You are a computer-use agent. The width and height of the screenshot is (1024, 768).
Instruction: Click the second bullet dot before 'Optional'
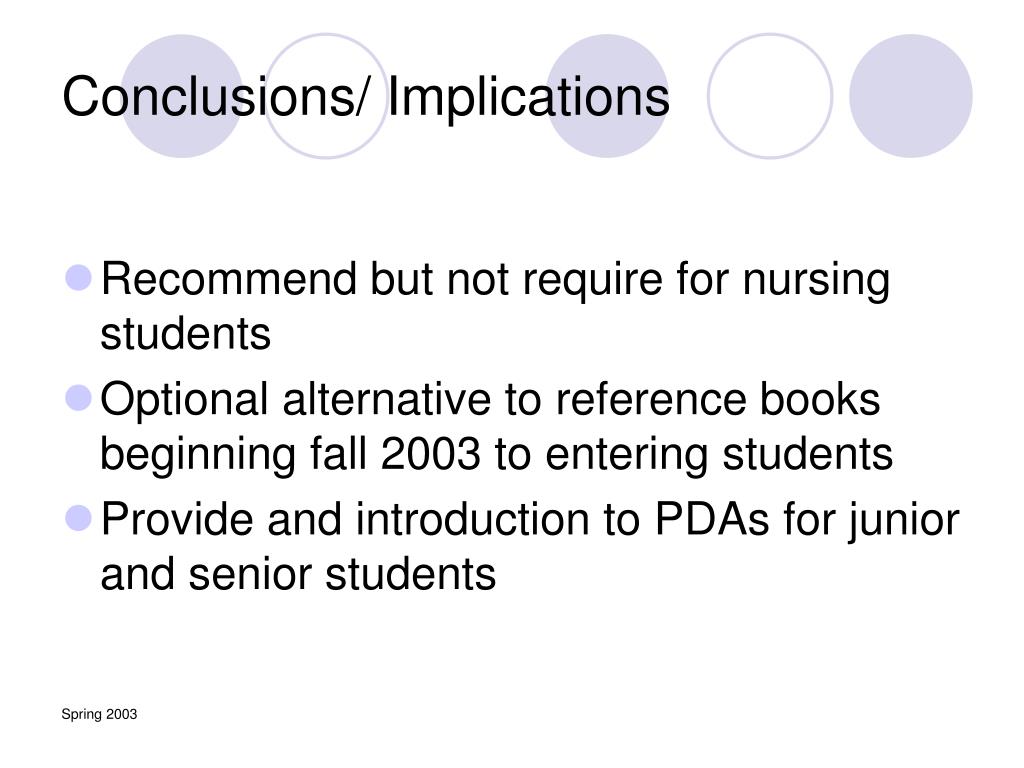click(79, 398)
